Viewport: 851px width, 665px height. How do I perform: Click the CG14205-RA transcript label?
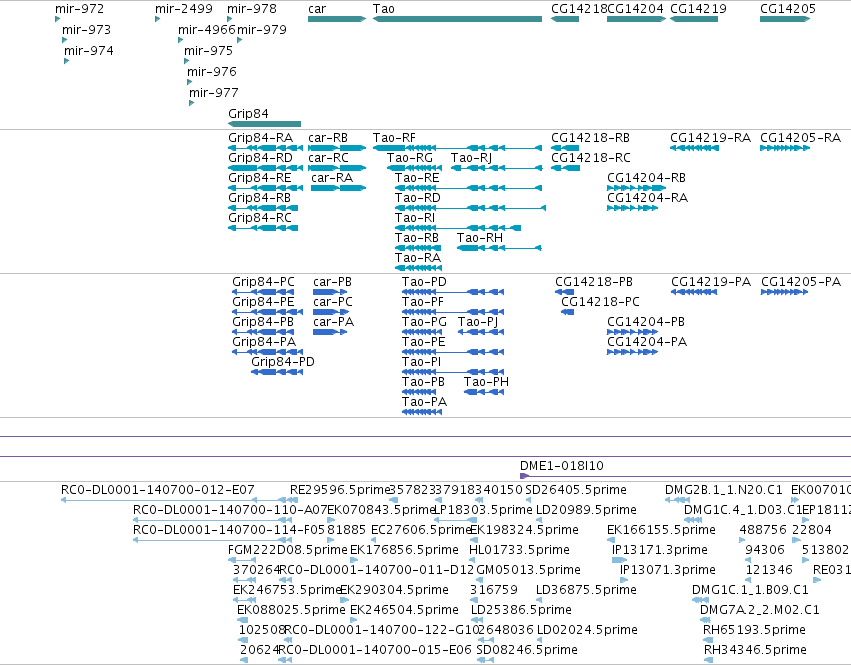pos(801,138)
